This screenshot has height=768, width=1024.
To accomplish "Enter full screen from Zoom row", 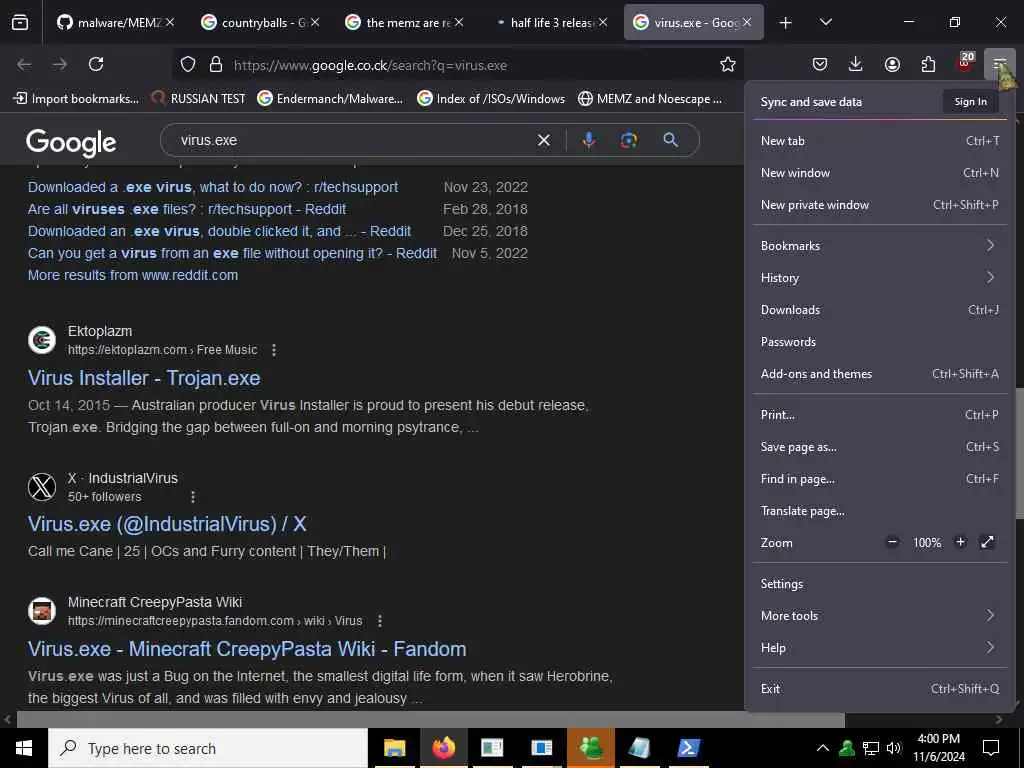I will pyautogui.click(x=987, y=542).
